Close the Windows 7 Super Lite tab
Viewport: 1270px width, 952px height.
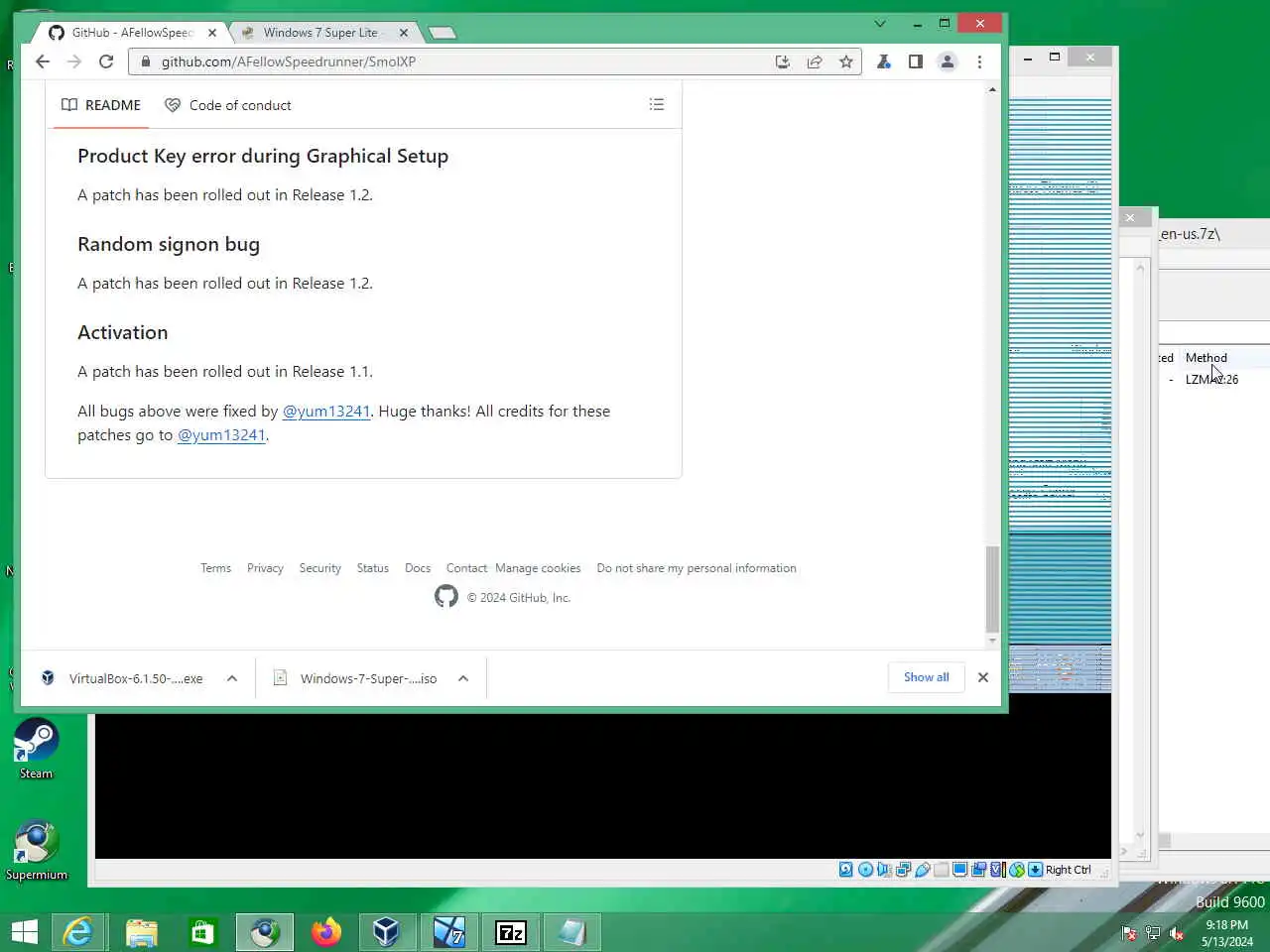[x=404, y=33]
